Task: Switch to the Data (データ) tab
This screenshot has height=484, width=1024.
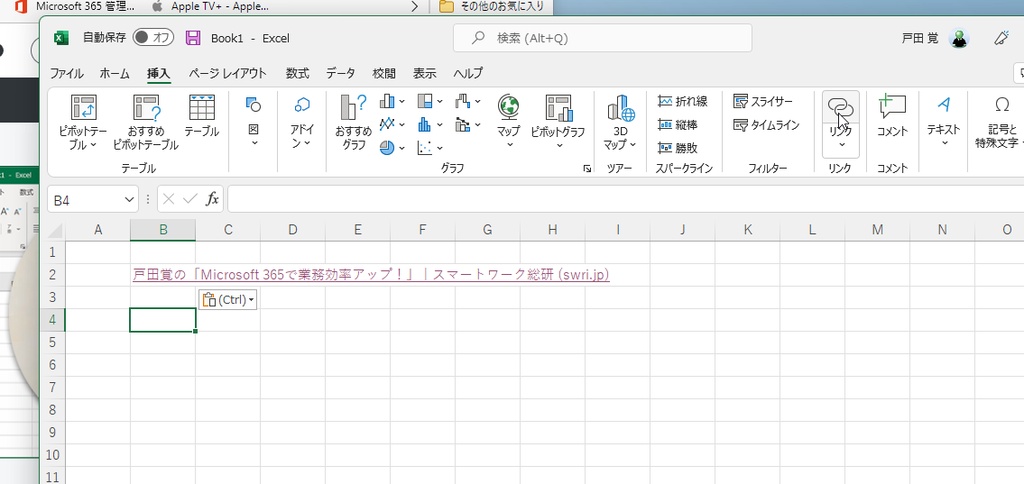Action: point(340,73)
